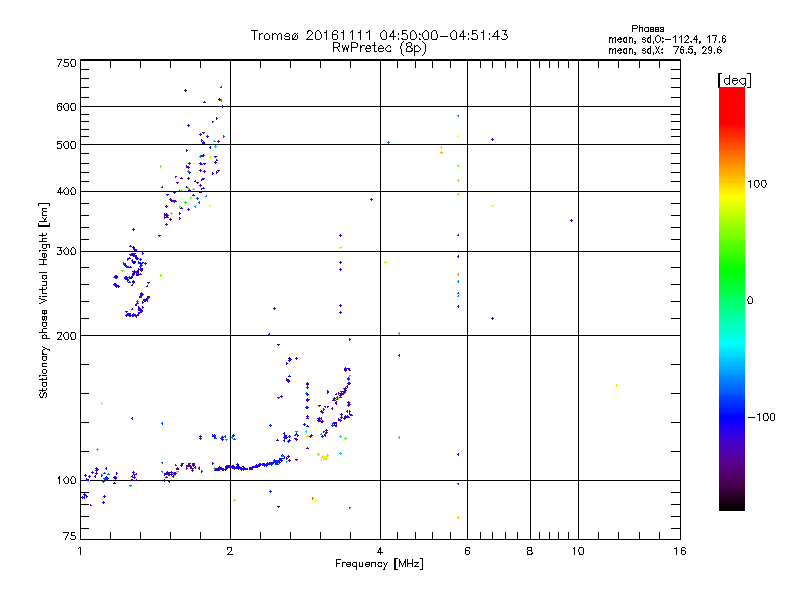Click the subtitle 'RwPretec (8p)'
The image size is (800, 600).
coord(380,48)
